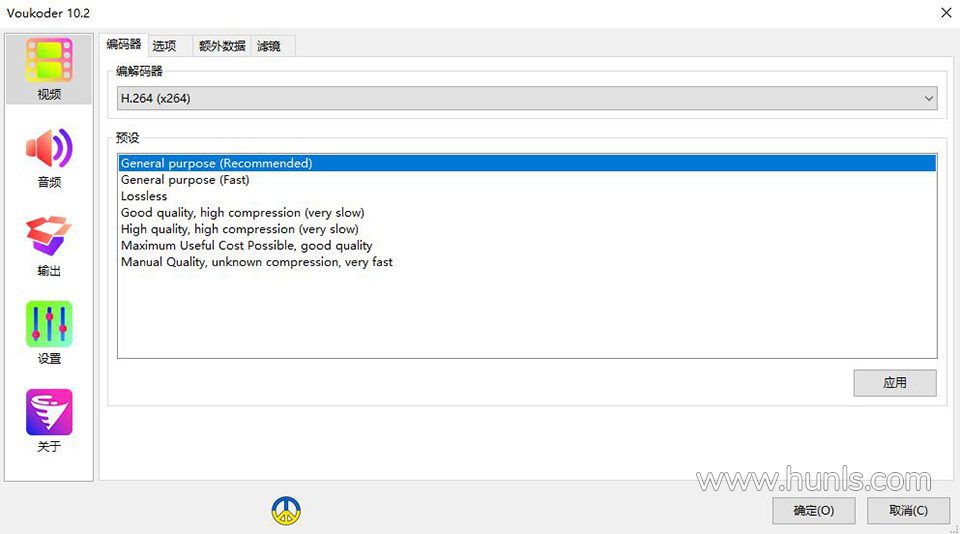Switch to the 额外数据 tab
The height and width of the screenshot is (534, 960).
pos(222,46)
